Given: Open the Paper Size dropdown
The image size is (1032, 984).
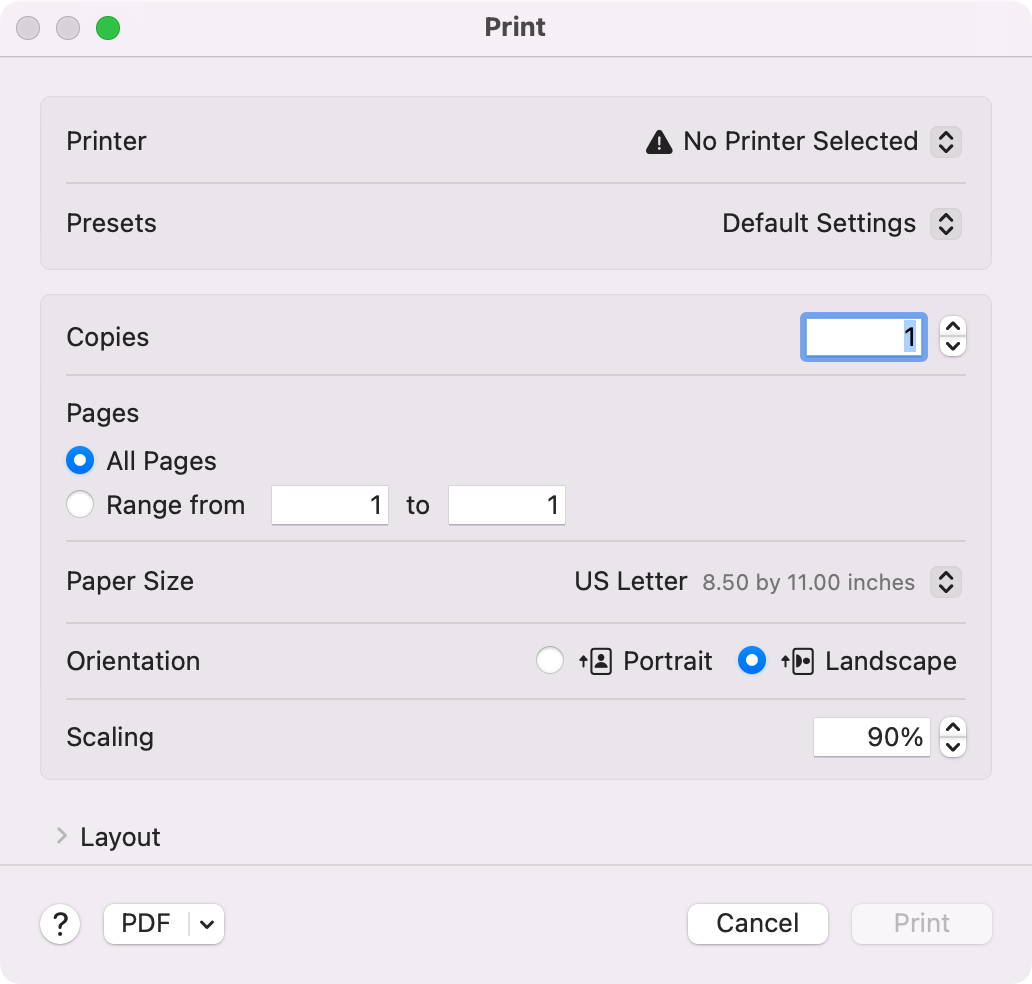Looking at the screenshot, I should click(945, 582).
